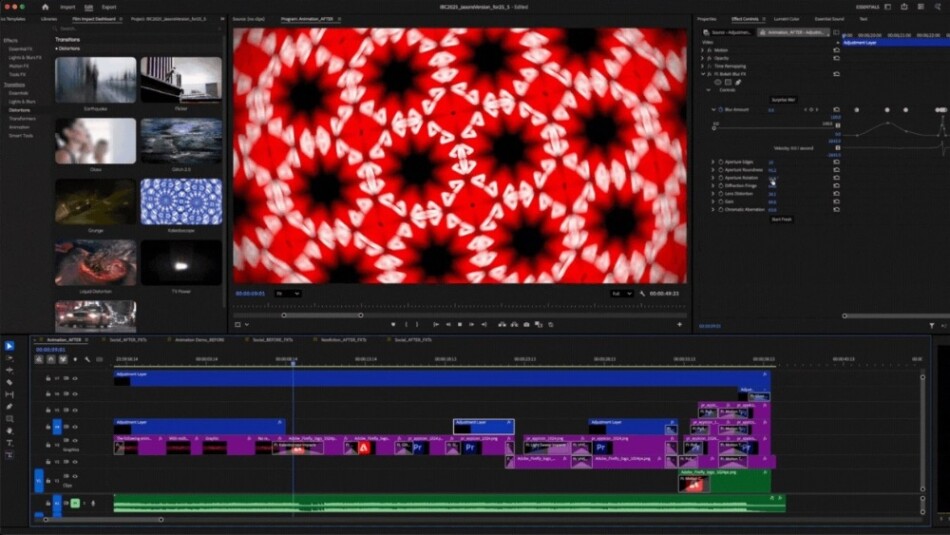Click the Surprise Me button
Viewport: 950px width, 535px height.
pos(783,100)
